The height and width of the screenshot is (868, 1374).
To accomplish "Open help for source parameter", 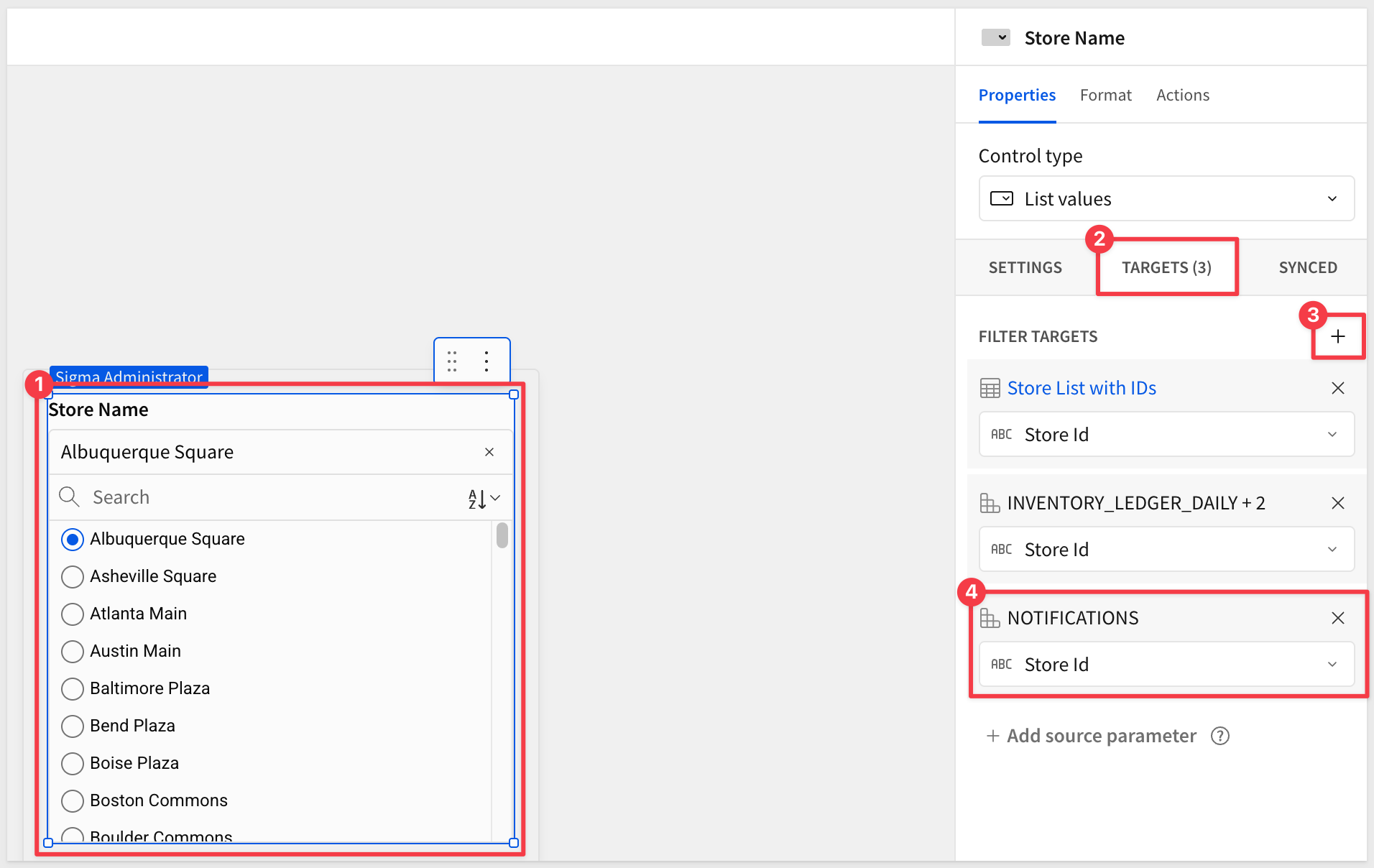I will (1220, 736).
